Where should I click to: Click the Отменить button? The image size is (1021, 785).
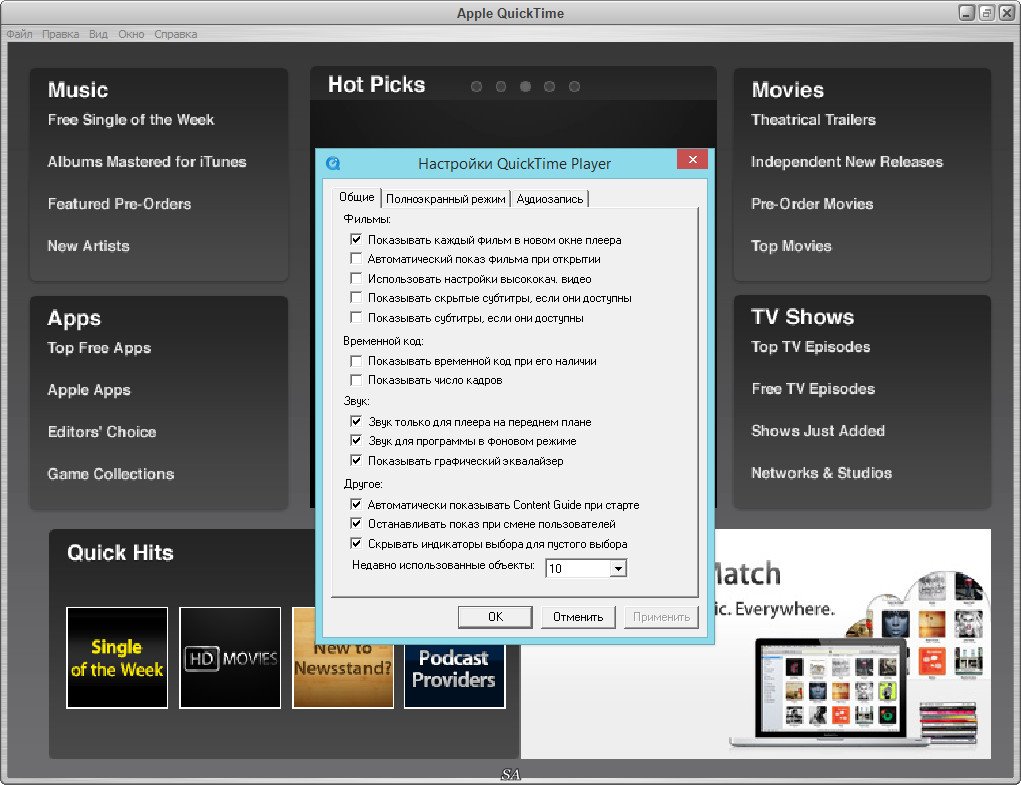tap(578, 616)
